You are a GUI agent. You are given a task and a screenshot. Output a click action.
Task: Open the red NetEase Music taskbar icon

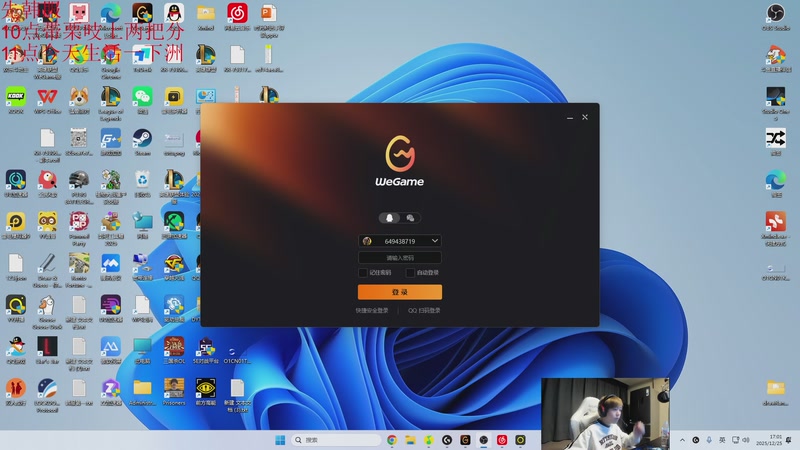coord(502,440)
